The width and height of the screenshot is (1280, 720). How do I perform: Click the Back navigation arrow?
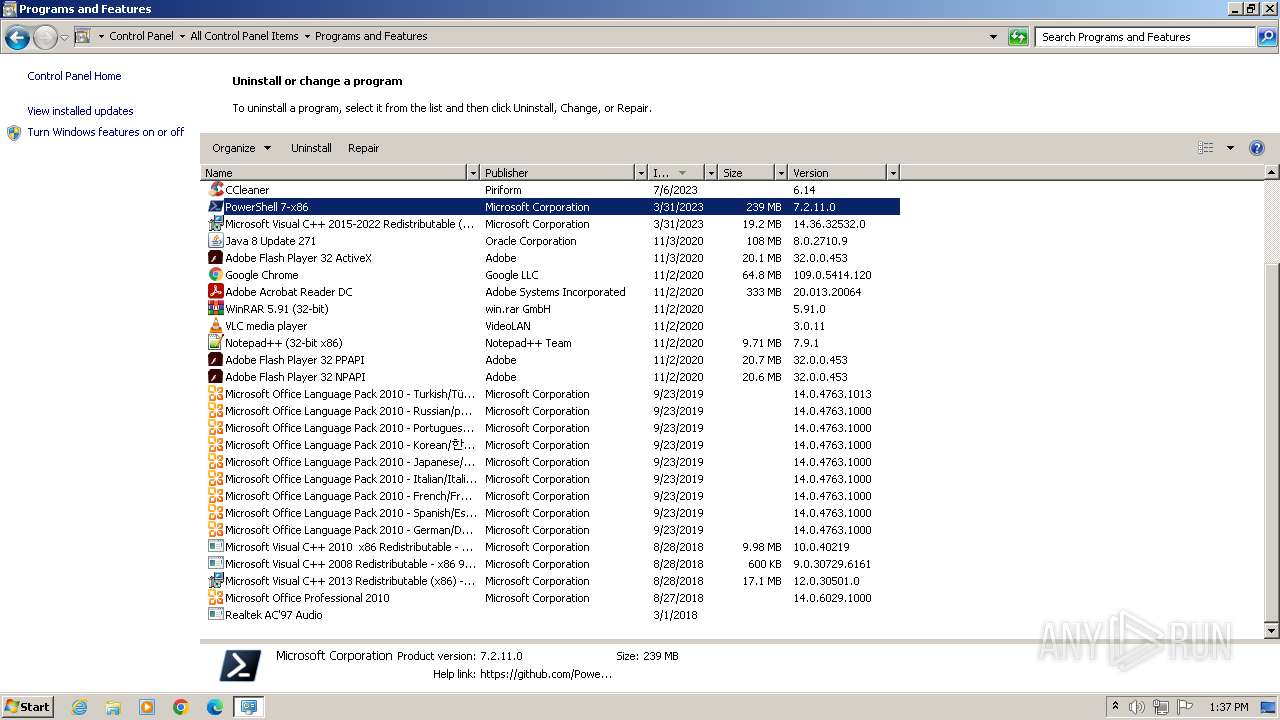coord(17,38)
